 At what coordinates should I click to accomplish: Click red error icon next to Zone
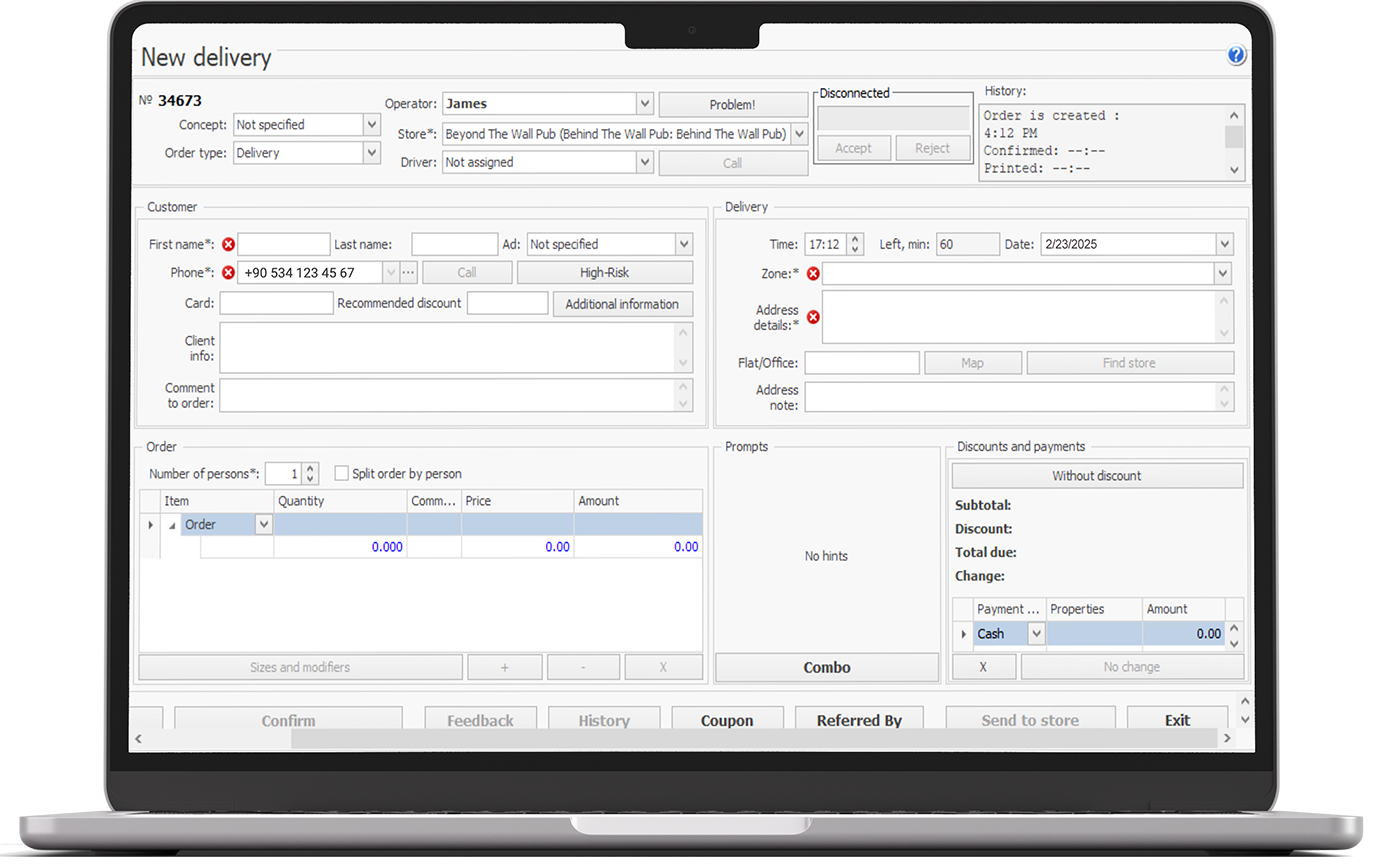click(x=813, y=274)
